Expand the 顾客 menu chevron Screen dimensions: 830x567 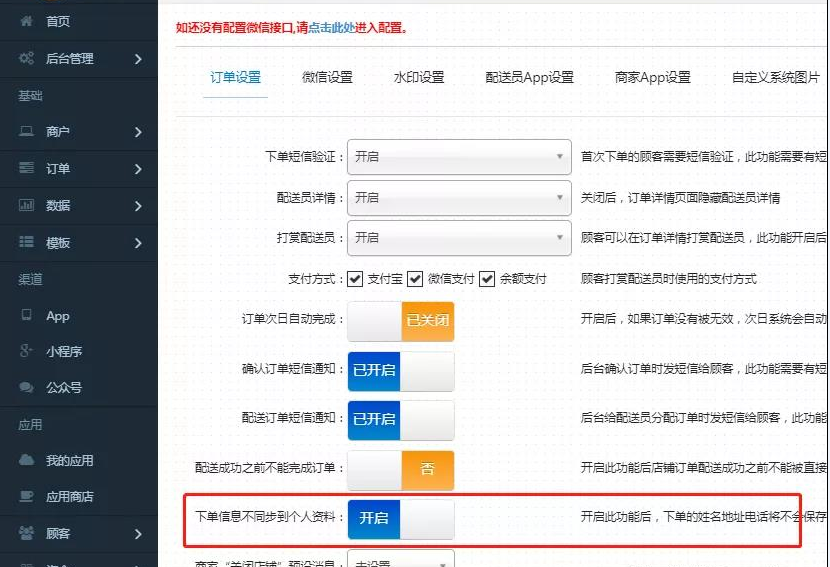pyautogui.click(x=138, y=534)
